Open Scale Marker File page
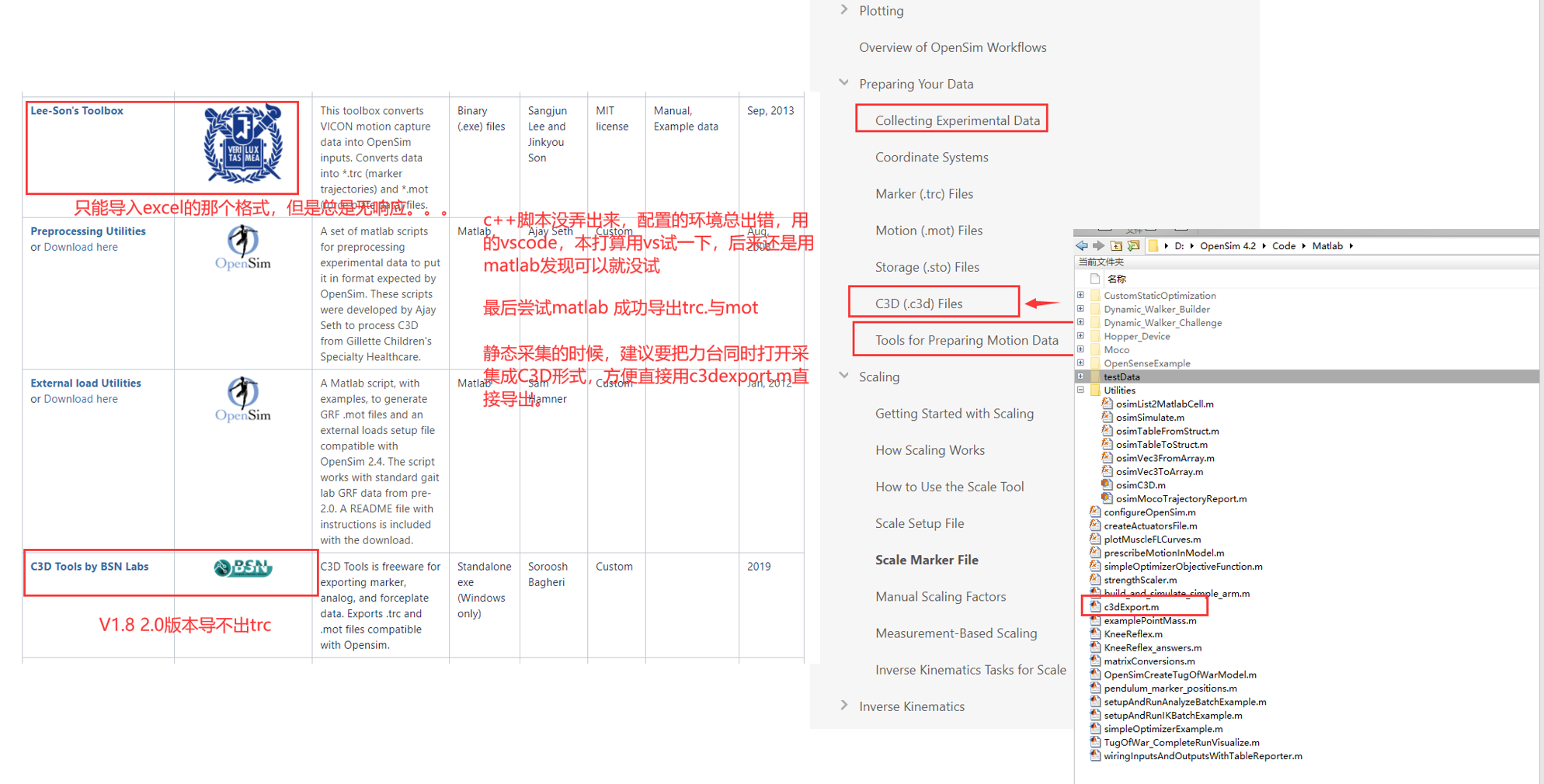1544x784 pixels. click(926, 560)
